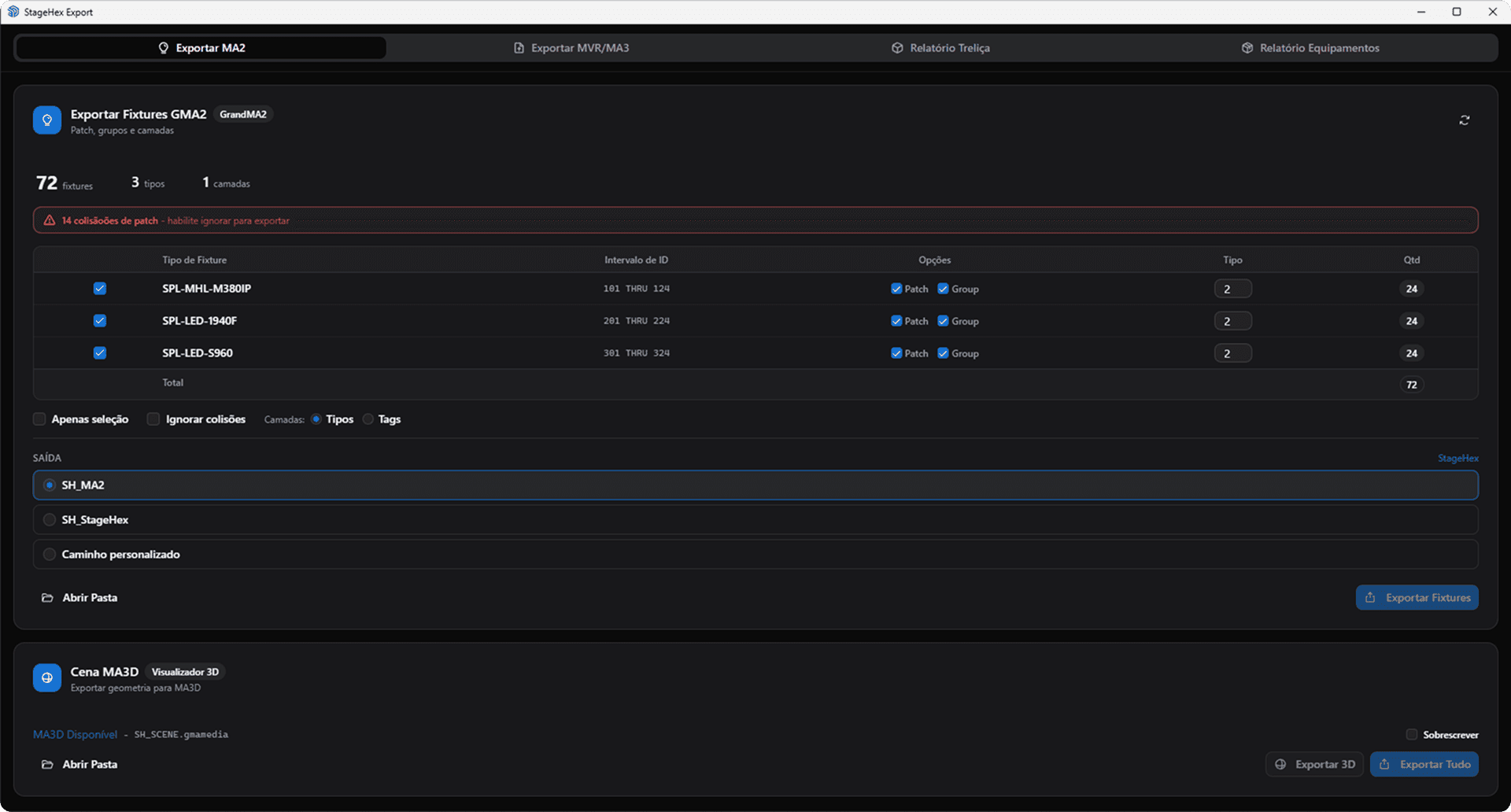Choose Caminho personalizado output
This screenshot has height=812, width=1511.
click(50, 554)
